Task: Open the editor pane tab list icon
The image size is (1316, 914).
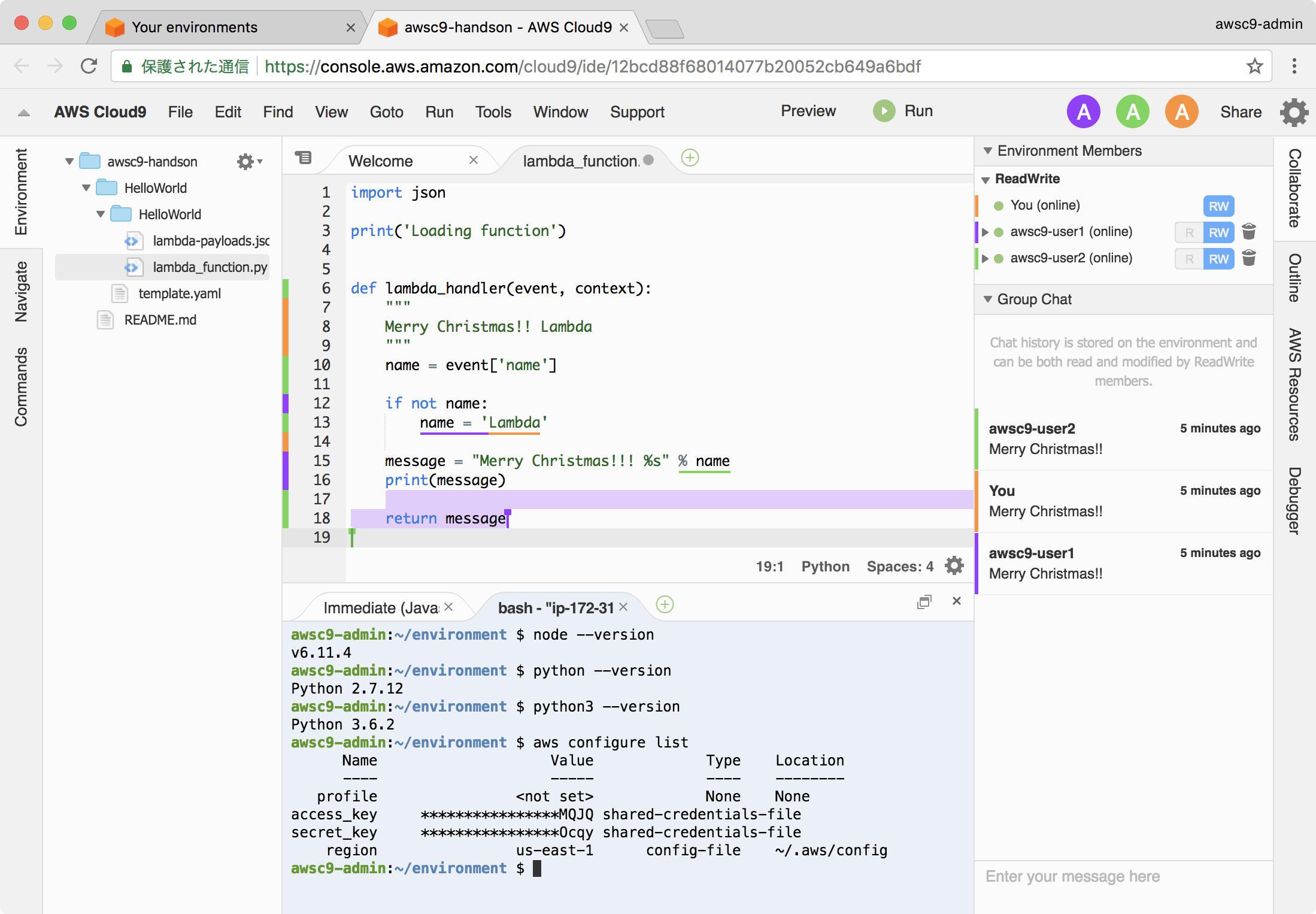Action: (x=304, y=158)
